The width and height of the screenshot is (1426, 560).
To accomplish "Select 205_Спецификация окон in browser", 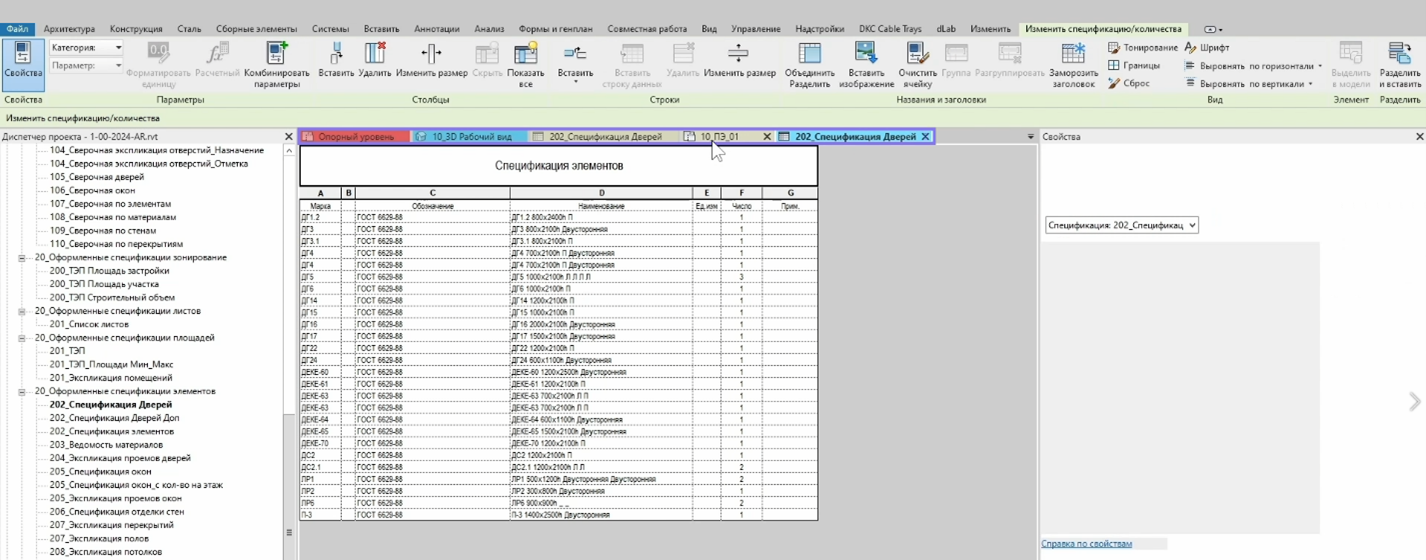I will click(100, 472).
